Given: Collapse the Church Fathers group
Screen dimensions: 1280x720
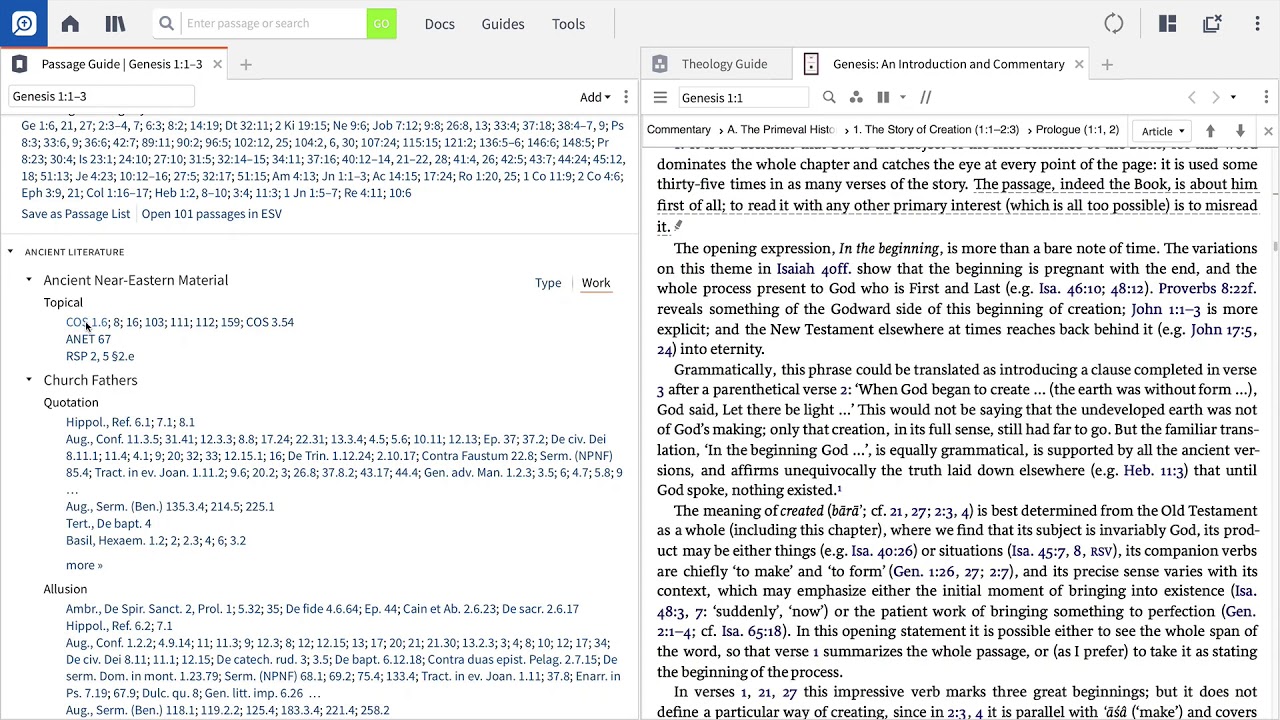Looking at the screenshot, I should click(29, 380).
